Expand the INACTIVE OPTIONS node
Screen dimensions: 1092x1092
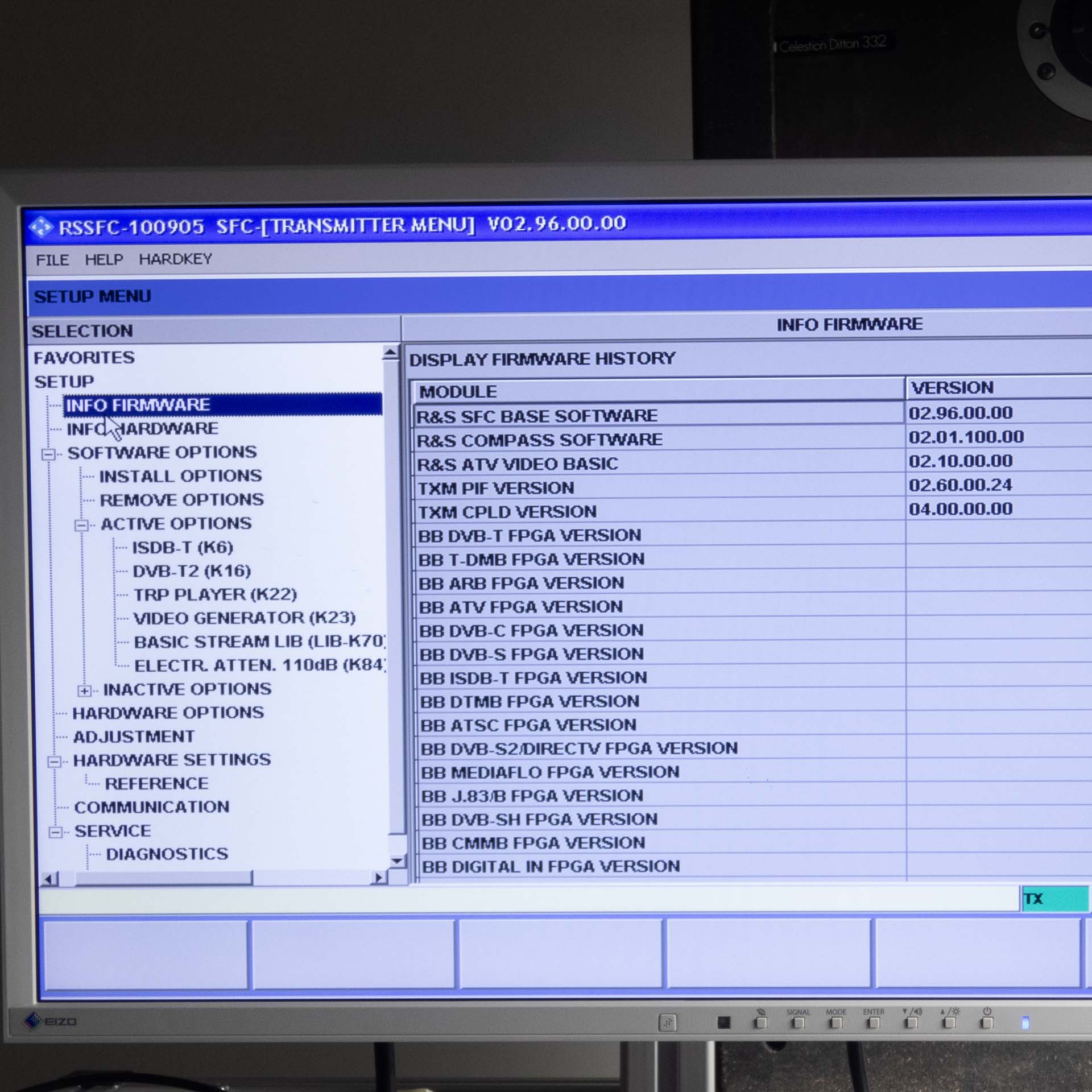[x=85, y=691]
